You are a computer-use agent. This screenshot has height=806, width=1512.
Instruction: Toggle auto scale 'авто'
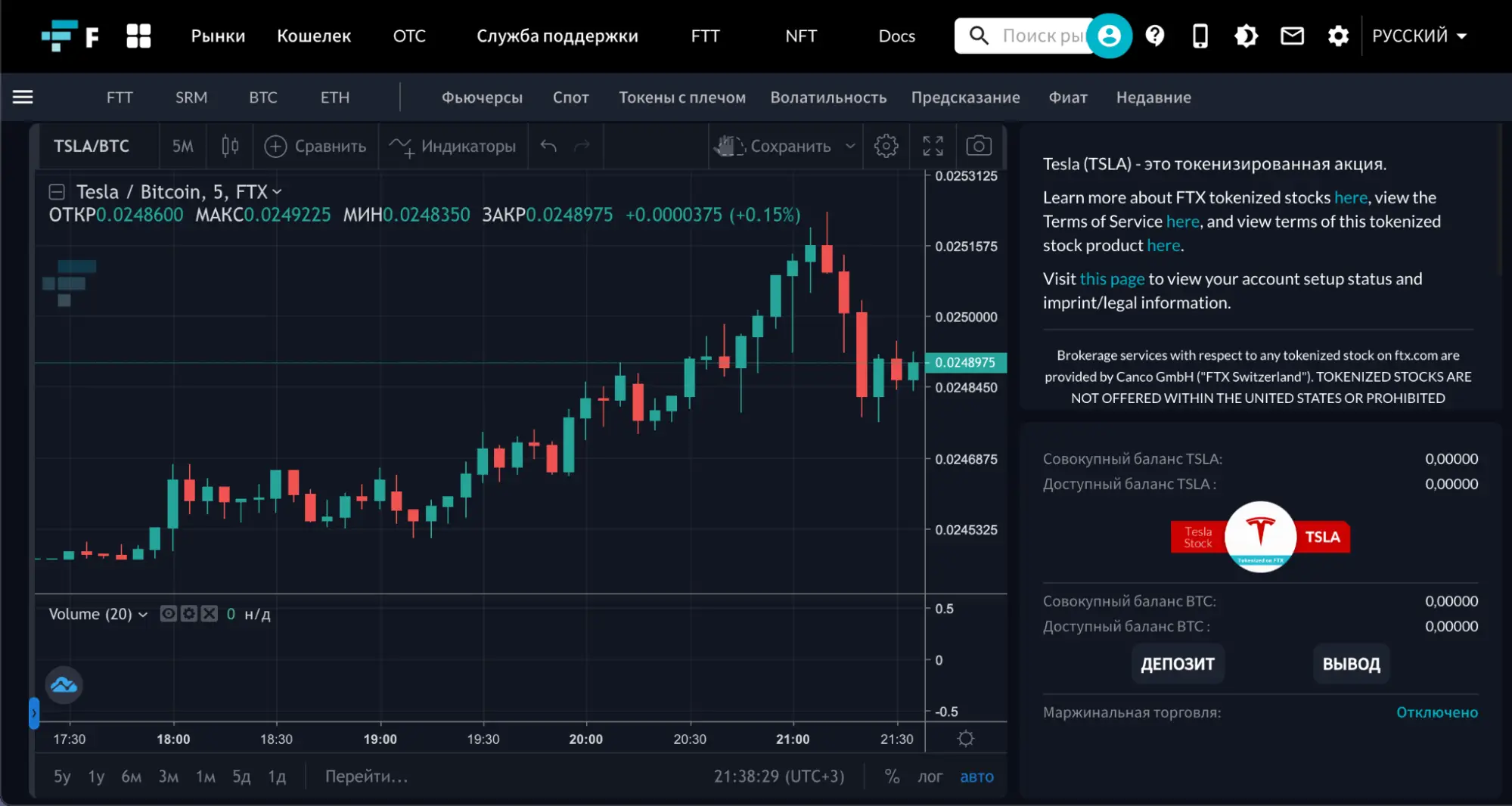pos(976,777)
